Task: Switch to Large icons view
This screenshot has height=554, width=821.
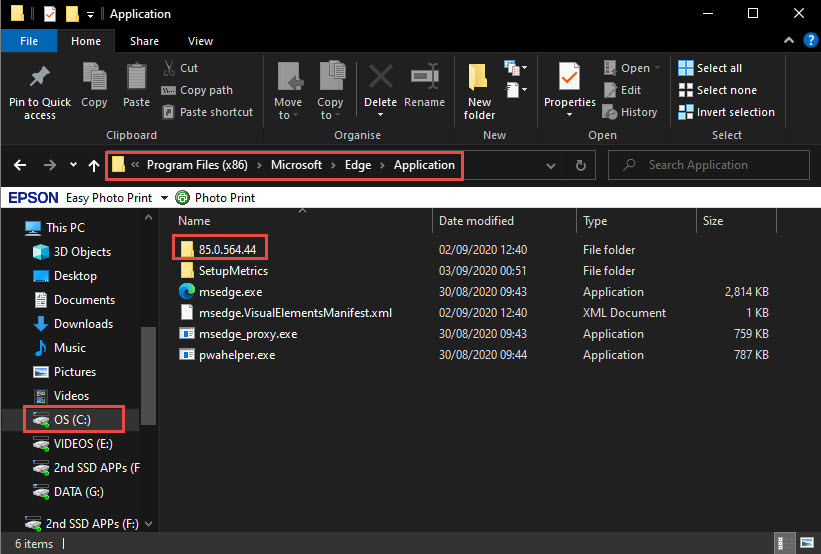Action: [x=807, y=544]
